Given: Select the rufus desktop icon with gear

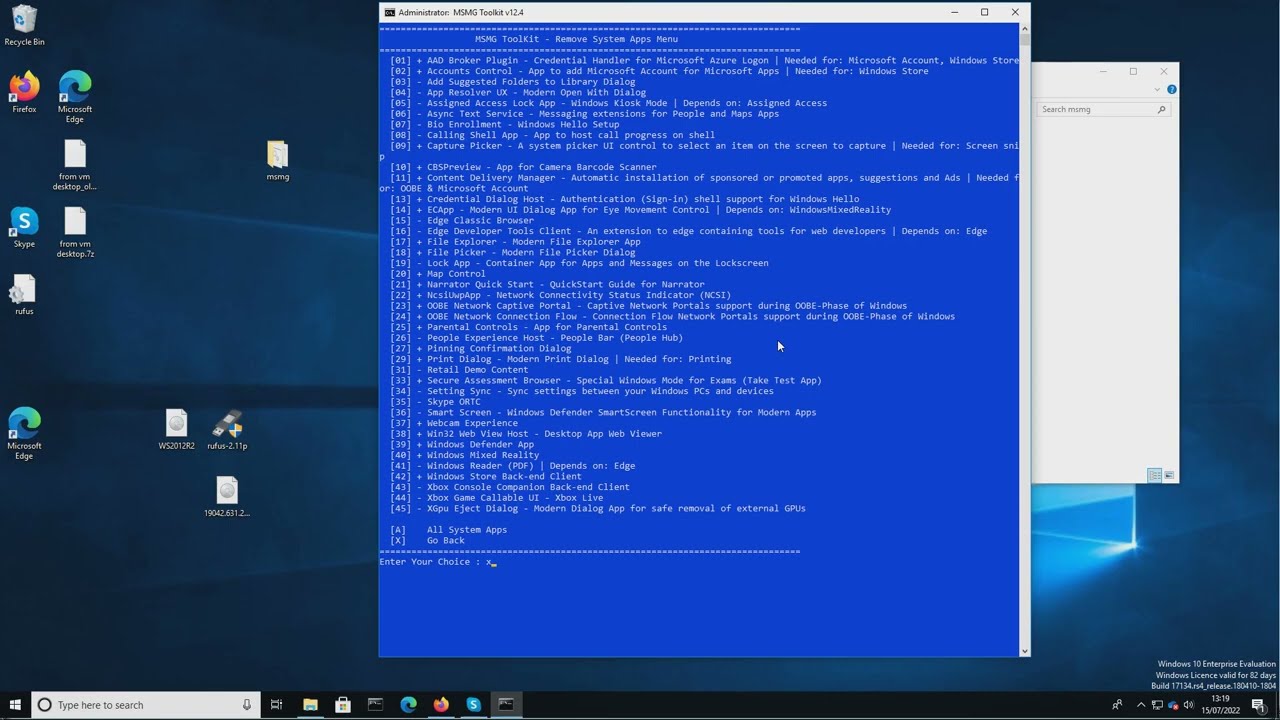Looking at the screenshot, I should (24, 295).
